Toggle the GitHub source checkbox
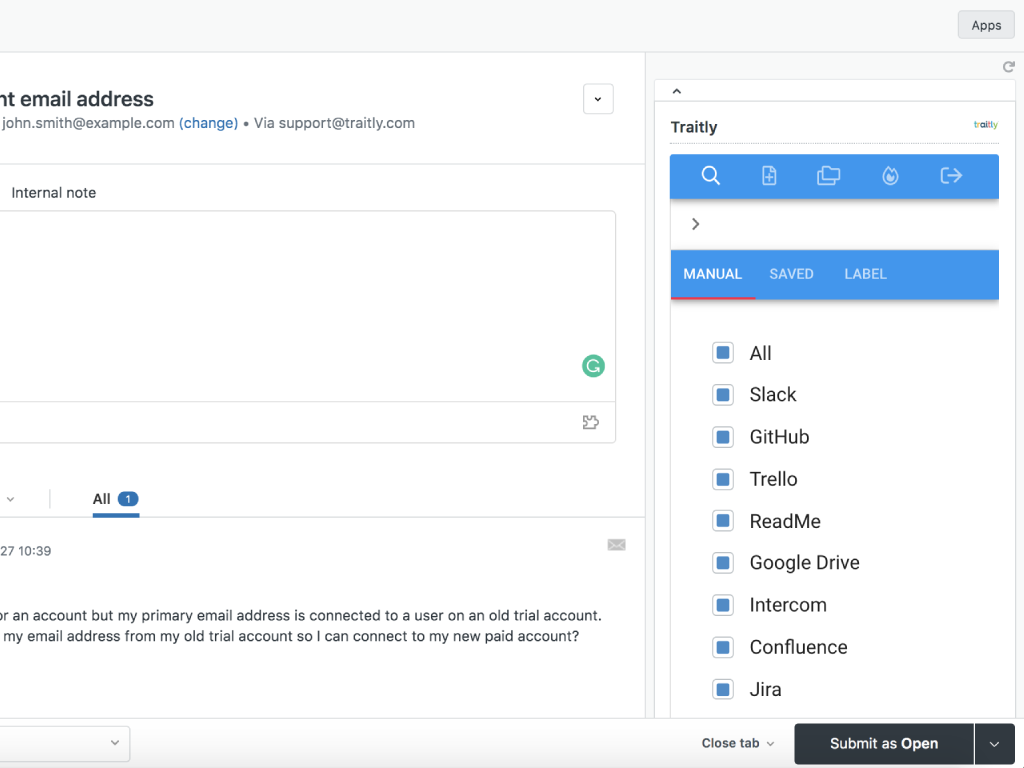1024x768 pixels. (723, 437)
